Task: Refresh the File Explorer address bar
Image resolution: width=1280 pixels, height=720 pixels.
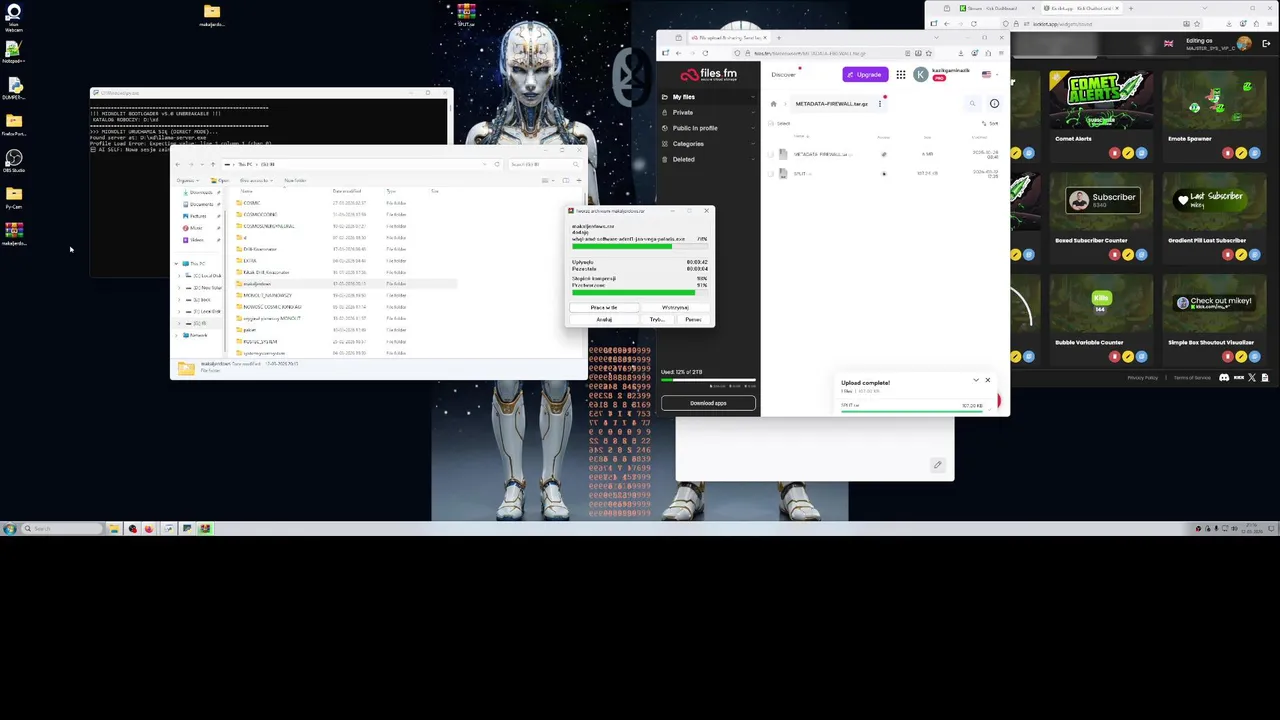Action: tap(497, 164)
